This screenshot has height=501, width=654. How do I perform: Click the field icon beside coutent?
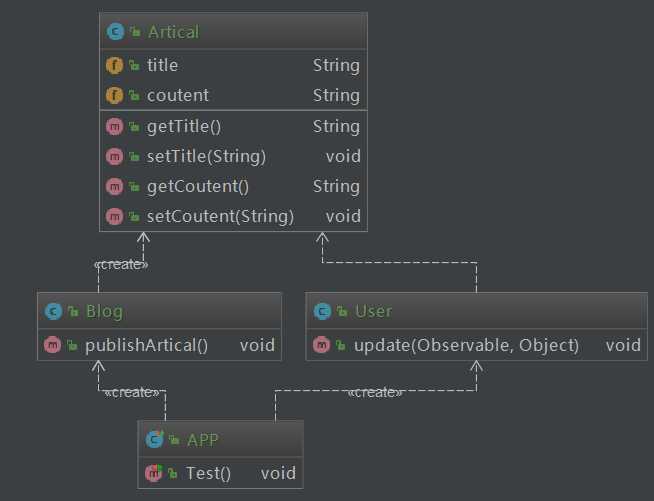114,96
